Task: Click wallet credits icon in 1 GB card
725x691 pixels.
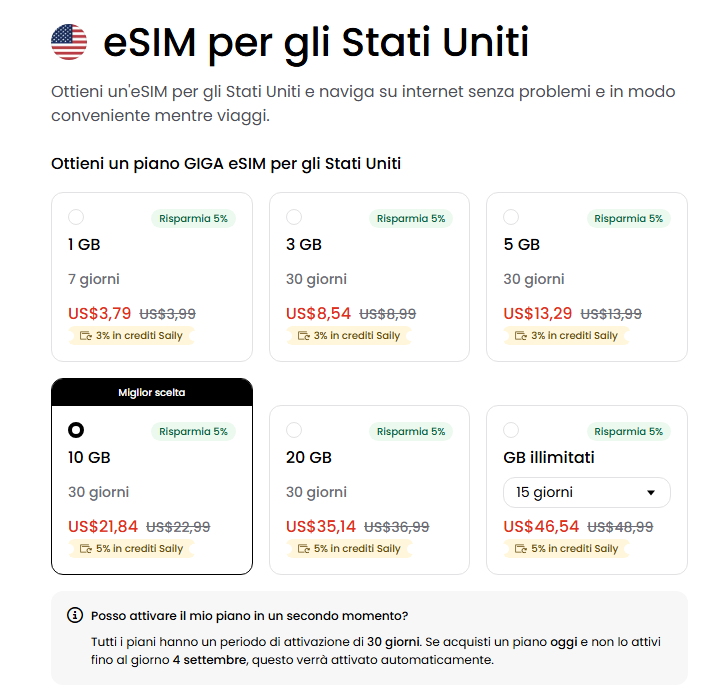Action: [x=86, y=335]
